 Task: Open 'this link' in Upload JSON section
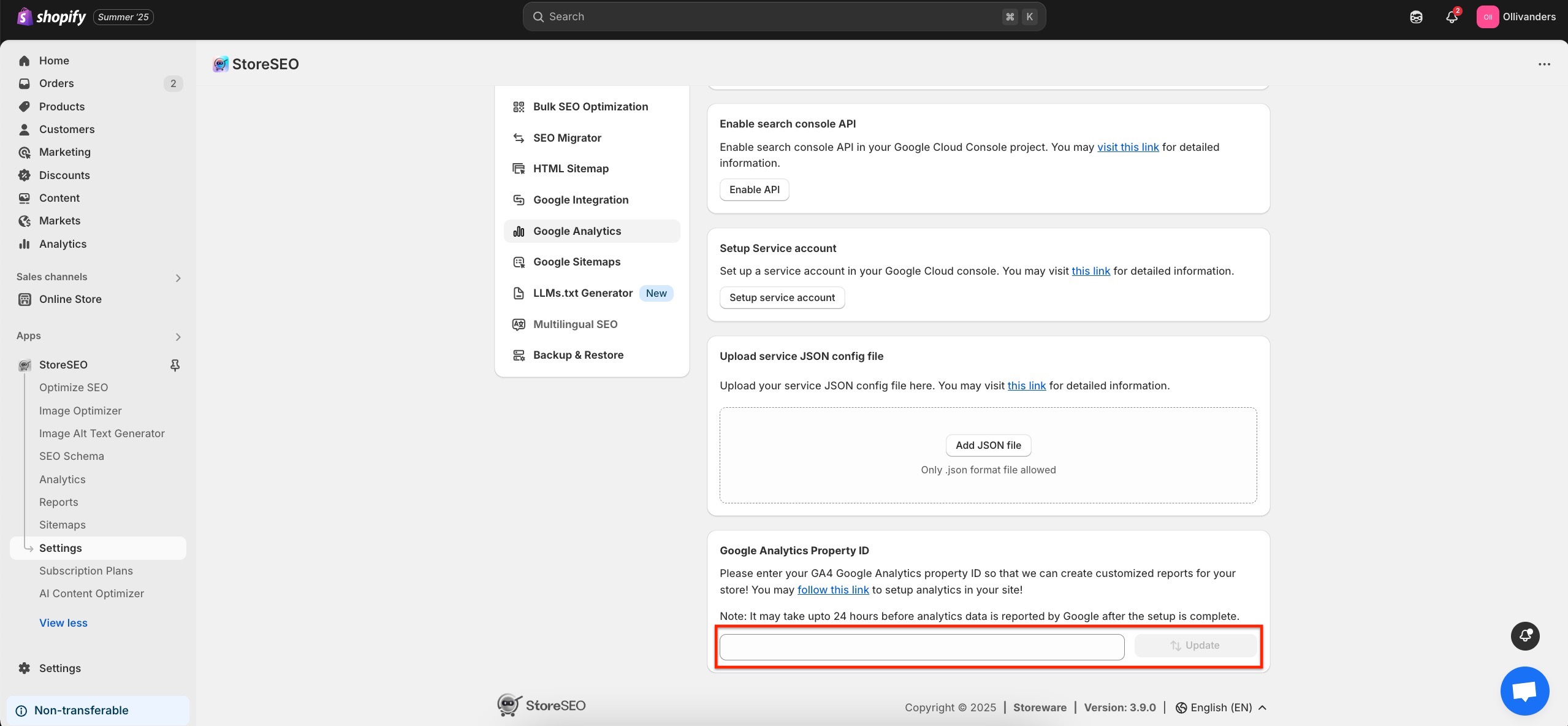pyautogui.click(x=1027, y=386)
